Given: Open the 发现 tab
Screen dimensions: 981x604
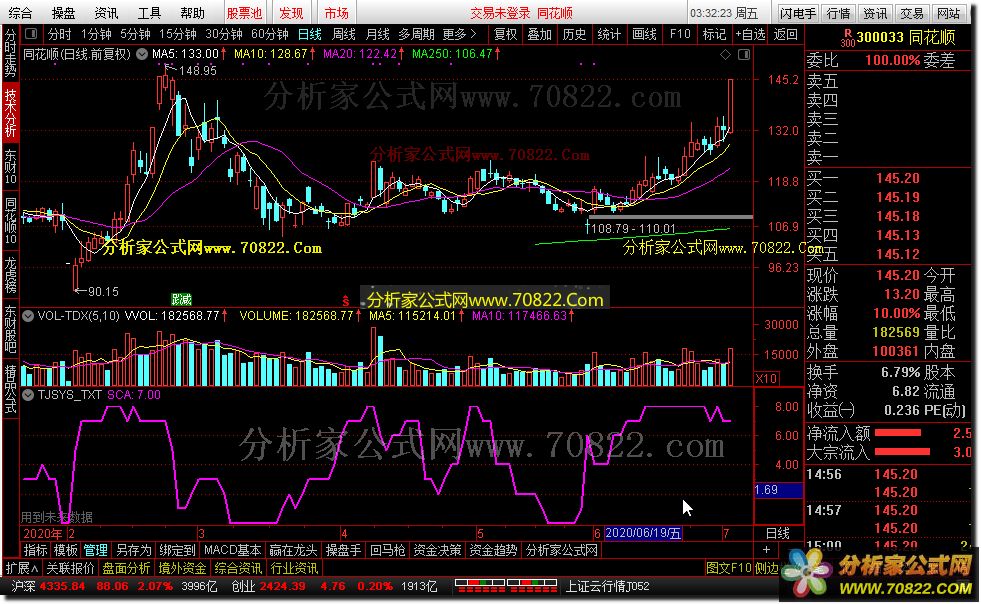Looking at the screenshot, I should [x=291, y=13].
